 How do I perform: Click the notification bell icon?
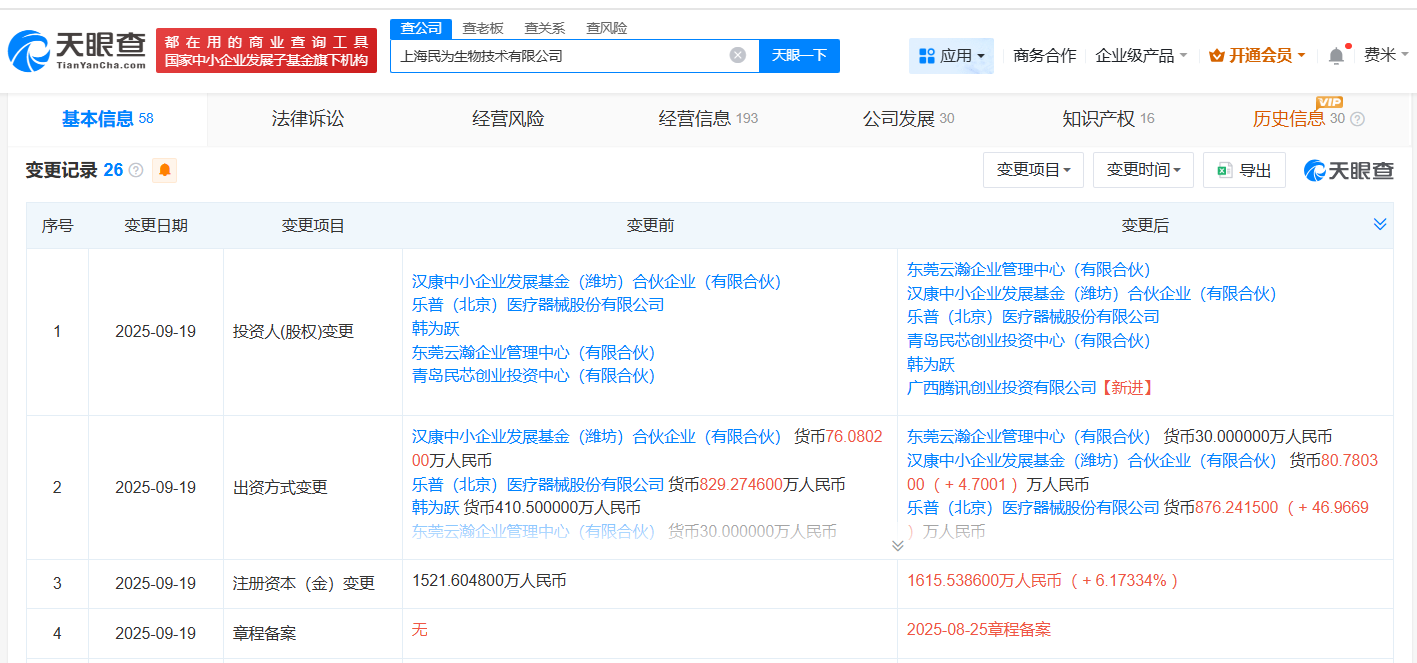coord(1334,56)
